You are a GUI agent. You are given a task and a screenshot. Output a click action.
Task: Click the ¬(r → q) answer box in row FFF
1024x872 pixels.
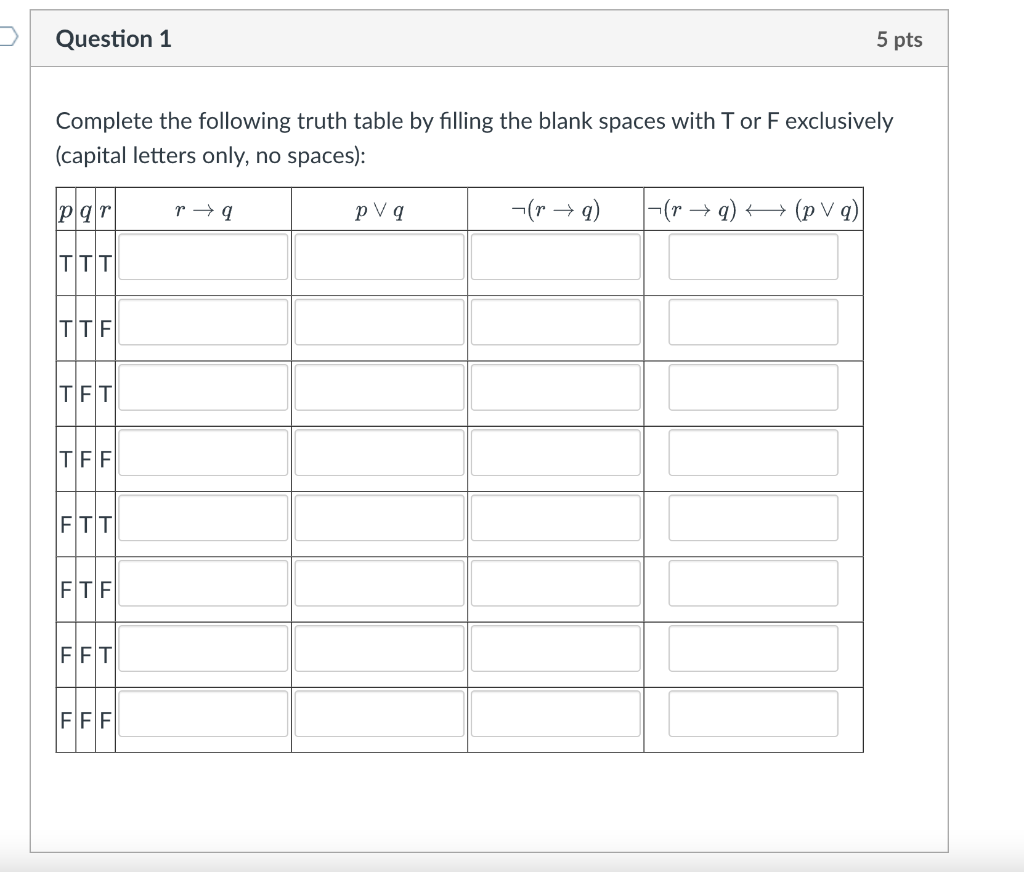pyautogui.click(x=555, y=713)
